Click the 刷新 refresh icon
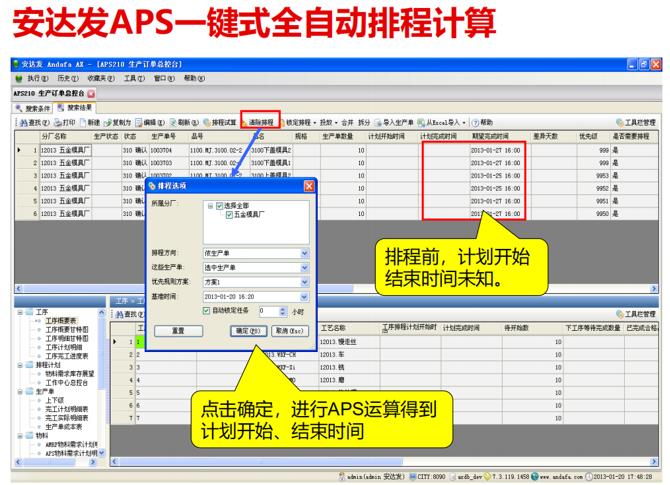 click(x=173, y=123)
